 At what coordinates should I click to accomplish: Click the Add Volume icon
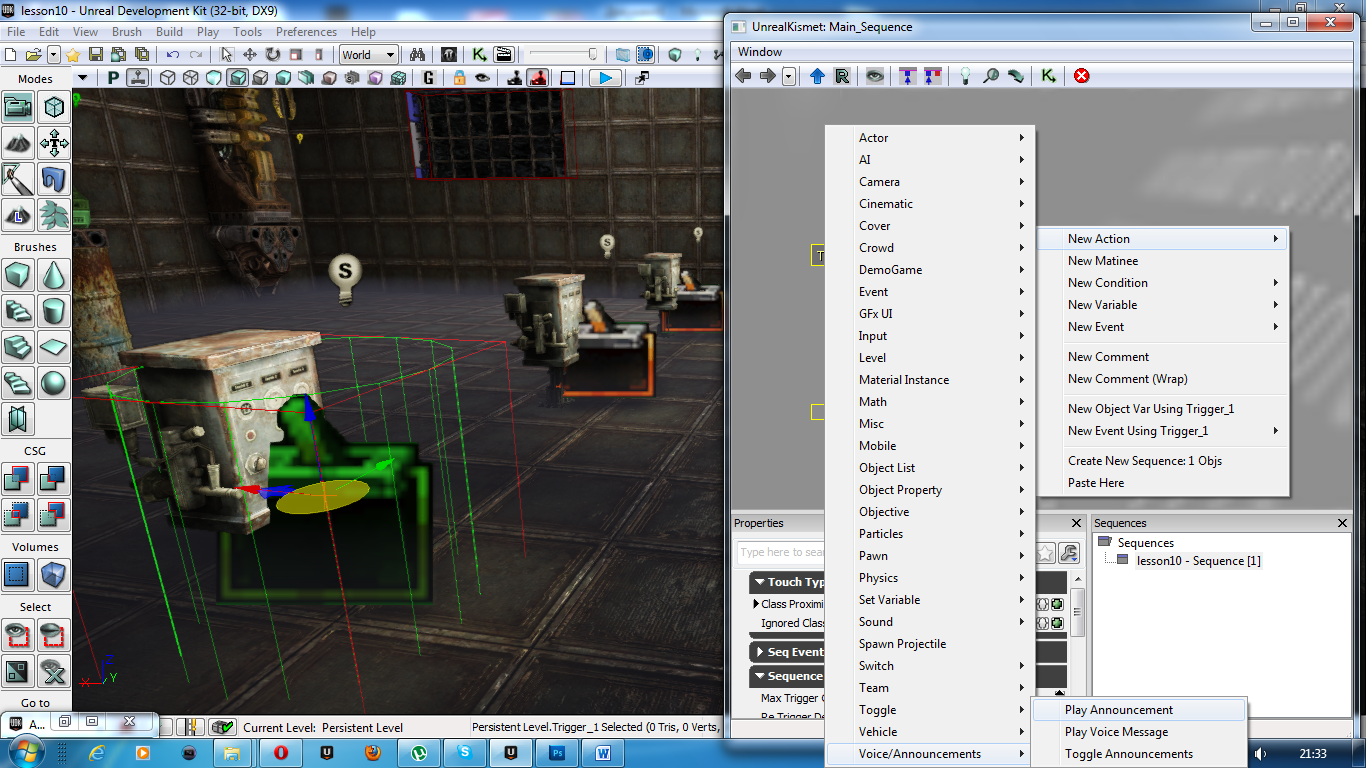coord(54,574)
